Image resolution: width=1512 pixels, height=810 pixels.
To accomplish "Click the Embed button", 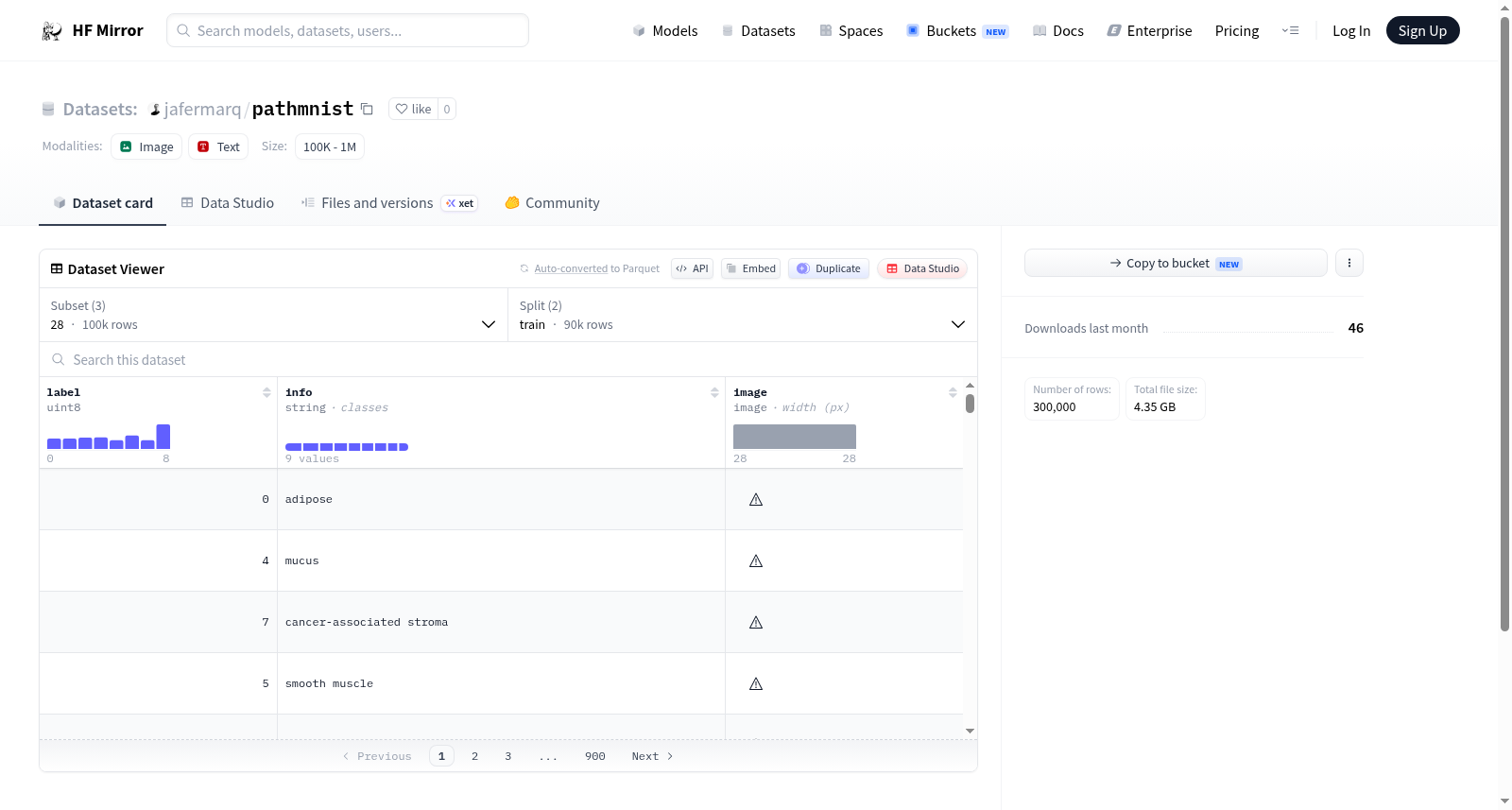I will click(750, 268).
